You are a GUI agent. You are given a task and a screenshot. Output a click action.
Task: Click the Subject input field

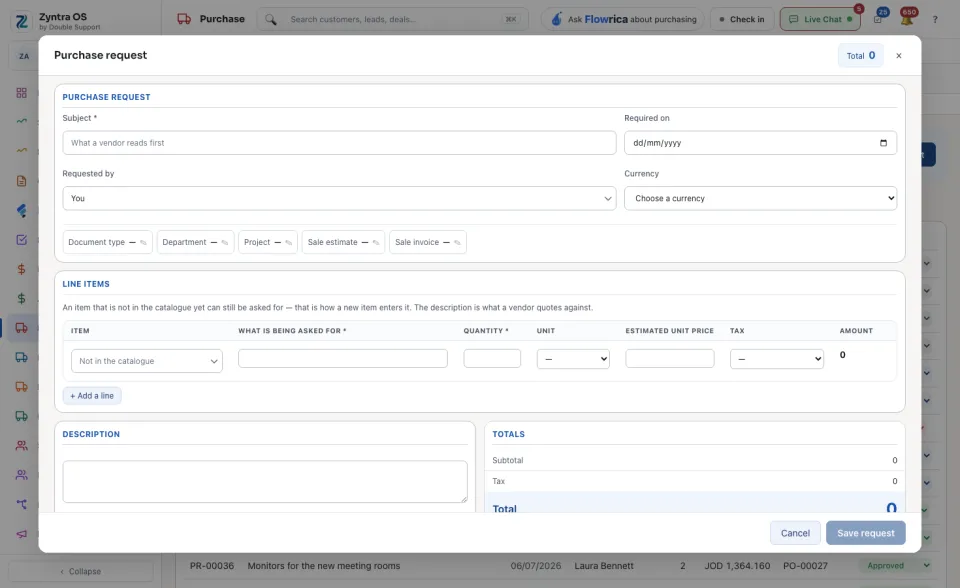click(x=339, y=143)
